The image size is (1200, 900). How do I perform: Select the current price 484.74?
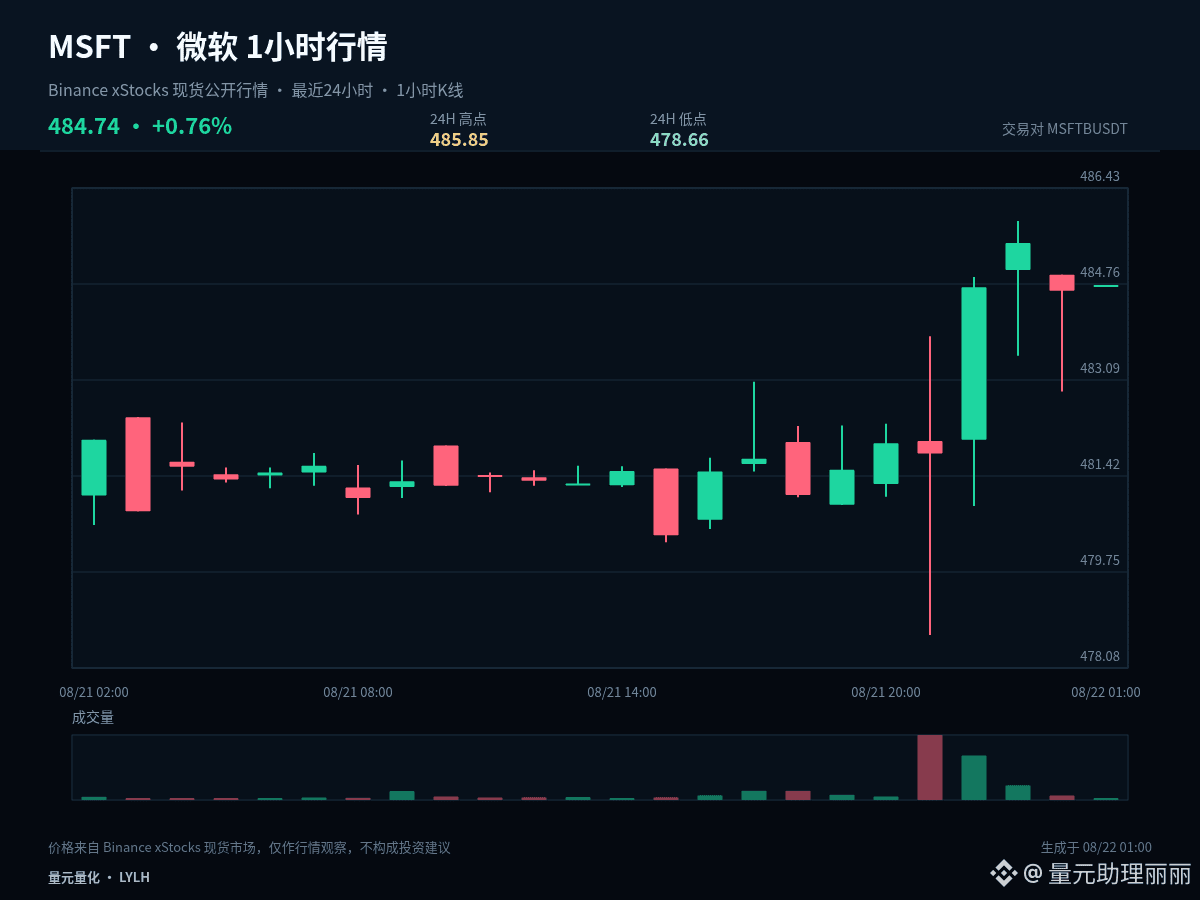(84, 127)
